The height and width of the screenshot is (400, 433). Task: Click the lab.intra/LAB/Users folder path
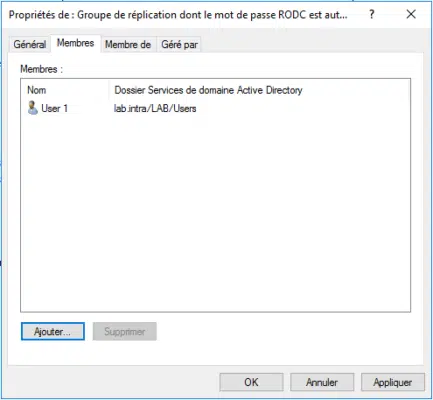pos(155,108)
